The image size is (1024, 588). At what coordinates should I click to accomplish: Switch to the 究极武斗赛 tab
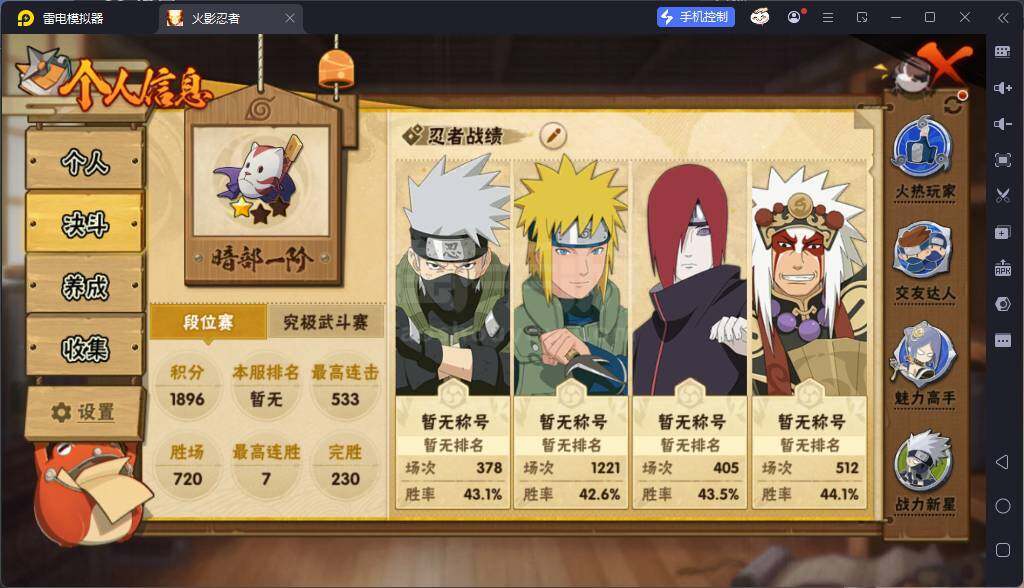[x=325, y=322]
